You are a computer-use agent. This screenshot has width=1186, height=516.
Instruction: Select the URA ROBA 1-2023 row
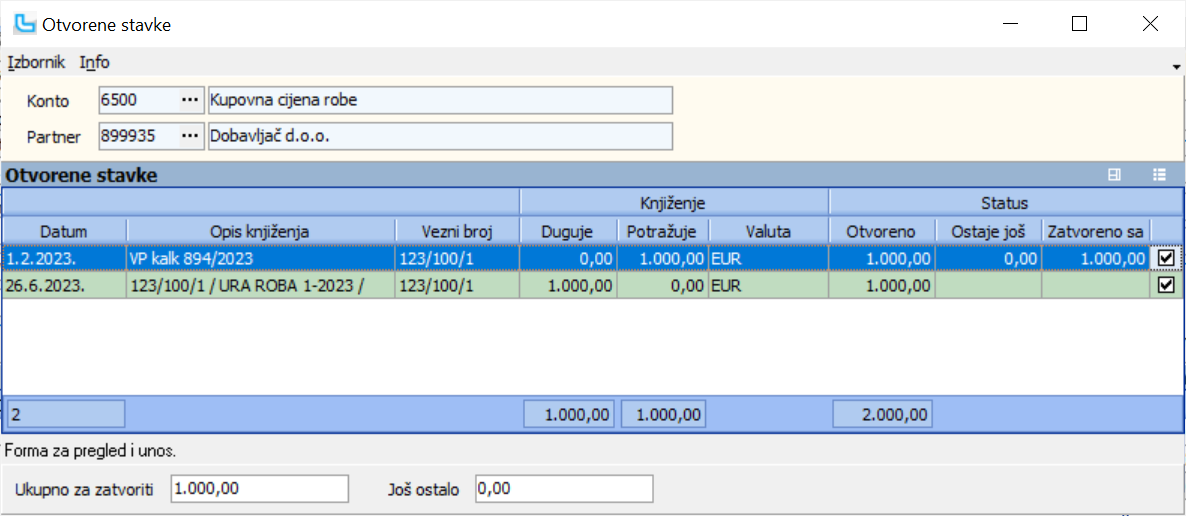click(260, 285)
